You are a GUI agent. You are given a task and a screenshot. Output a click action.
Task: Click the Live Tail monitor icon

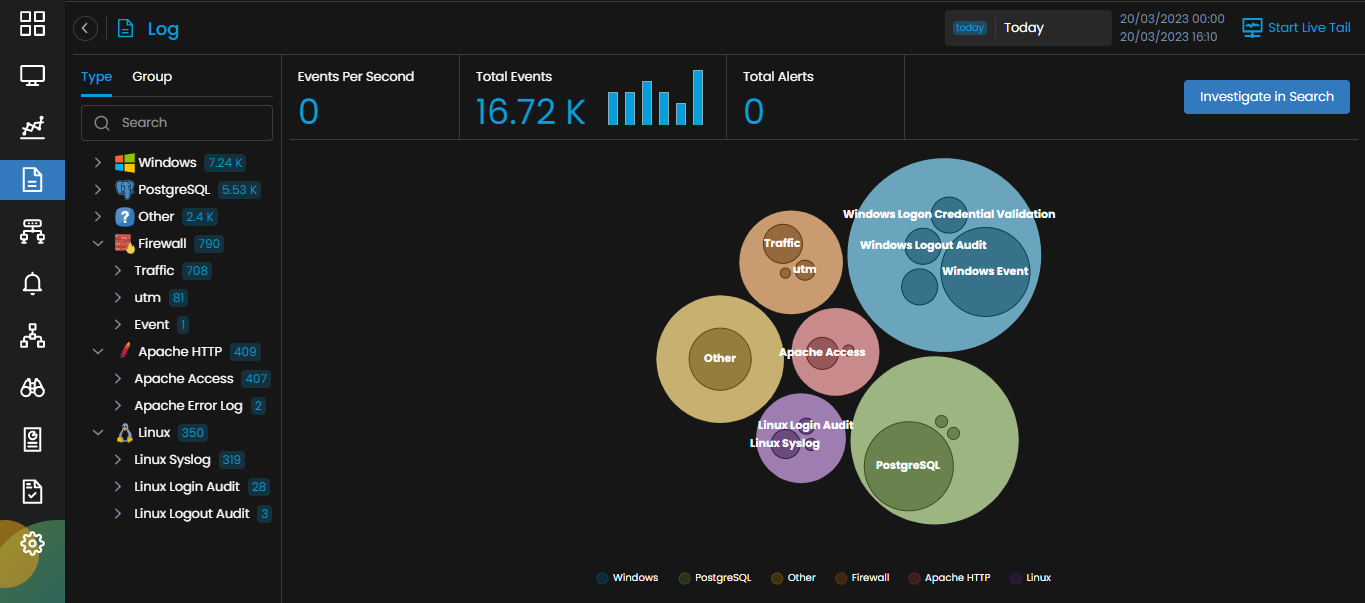pos(1252,28)
